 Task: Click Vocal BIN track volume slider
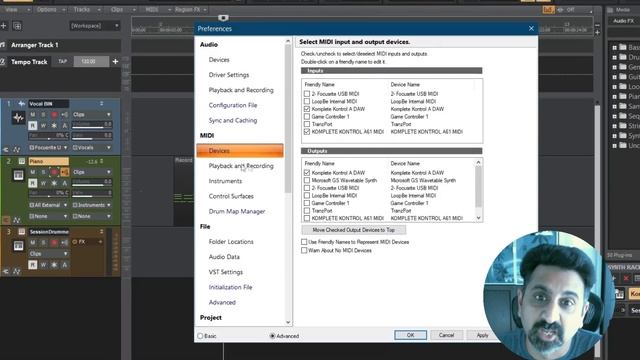click(x=91, y=124)
